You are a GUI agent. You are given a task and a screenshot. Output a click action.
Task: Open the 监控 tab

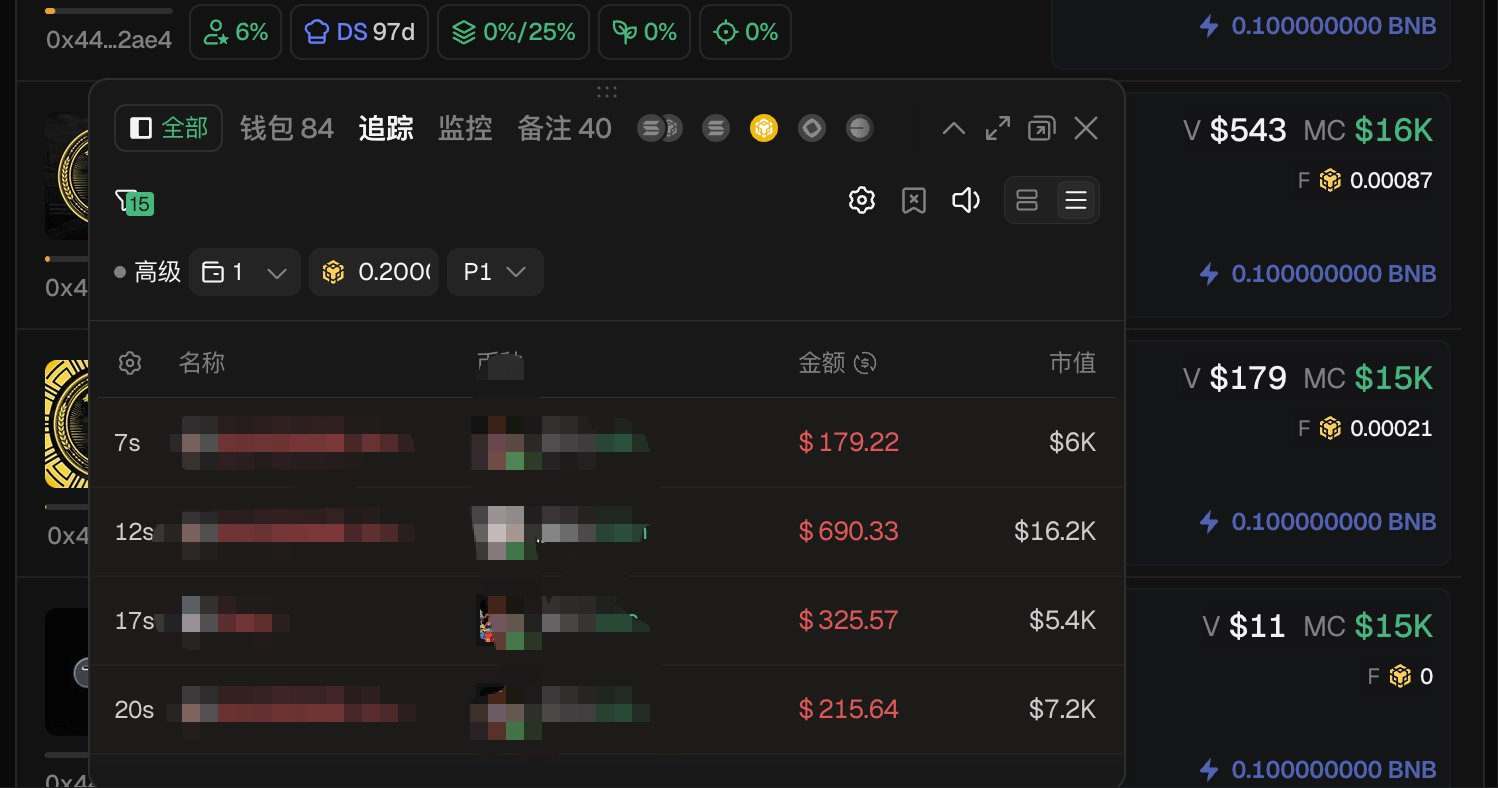pyautogui.click(x=465, y=128)
